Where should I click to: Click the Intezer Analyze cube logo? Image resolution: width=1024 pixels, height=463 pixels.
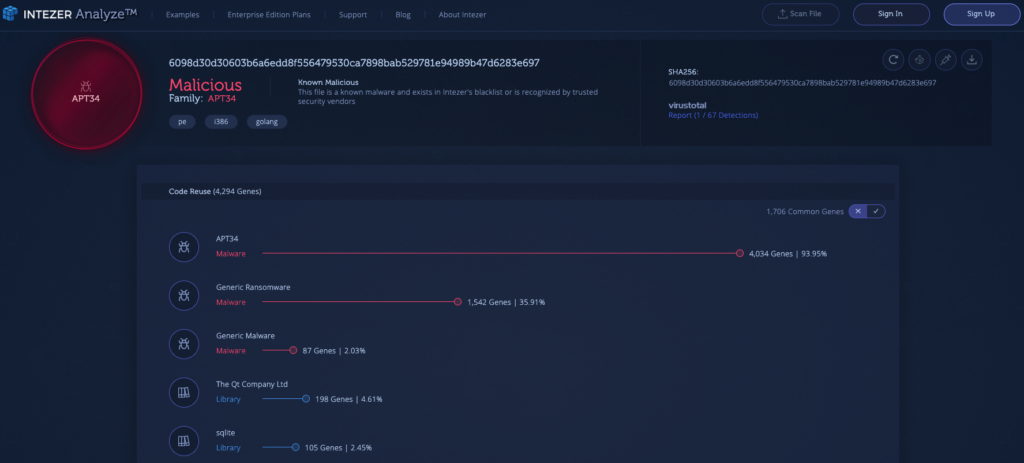point(10,14)
